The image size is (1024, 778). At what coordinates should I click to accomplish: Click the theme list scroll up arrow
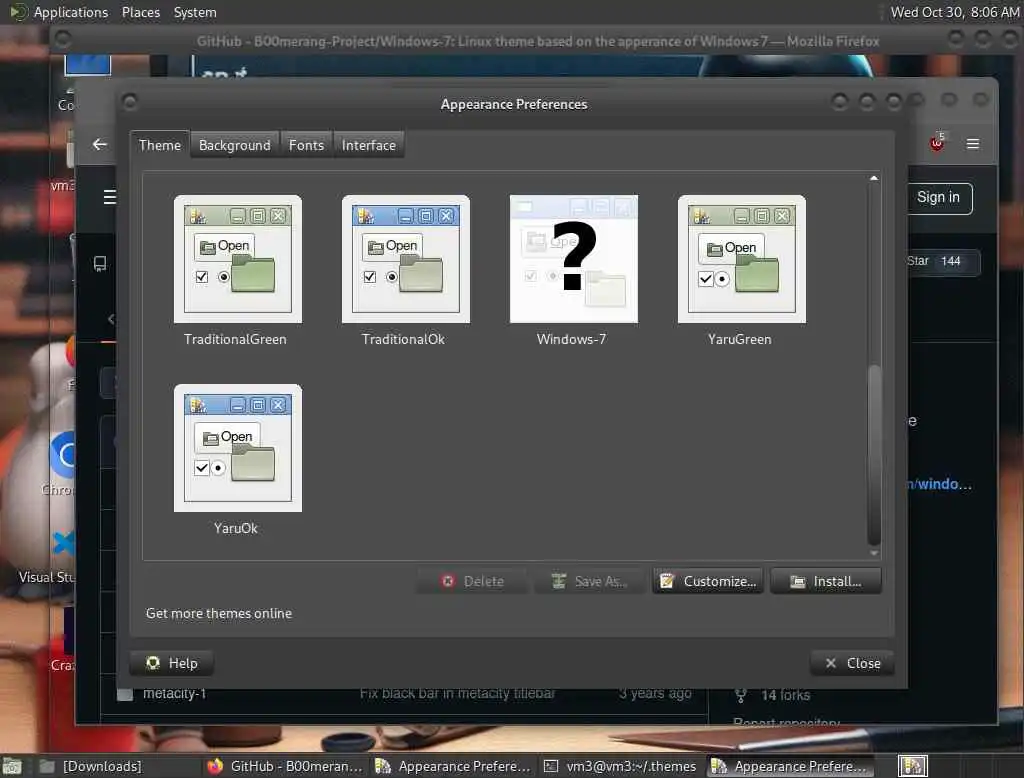tap(874, 178)
